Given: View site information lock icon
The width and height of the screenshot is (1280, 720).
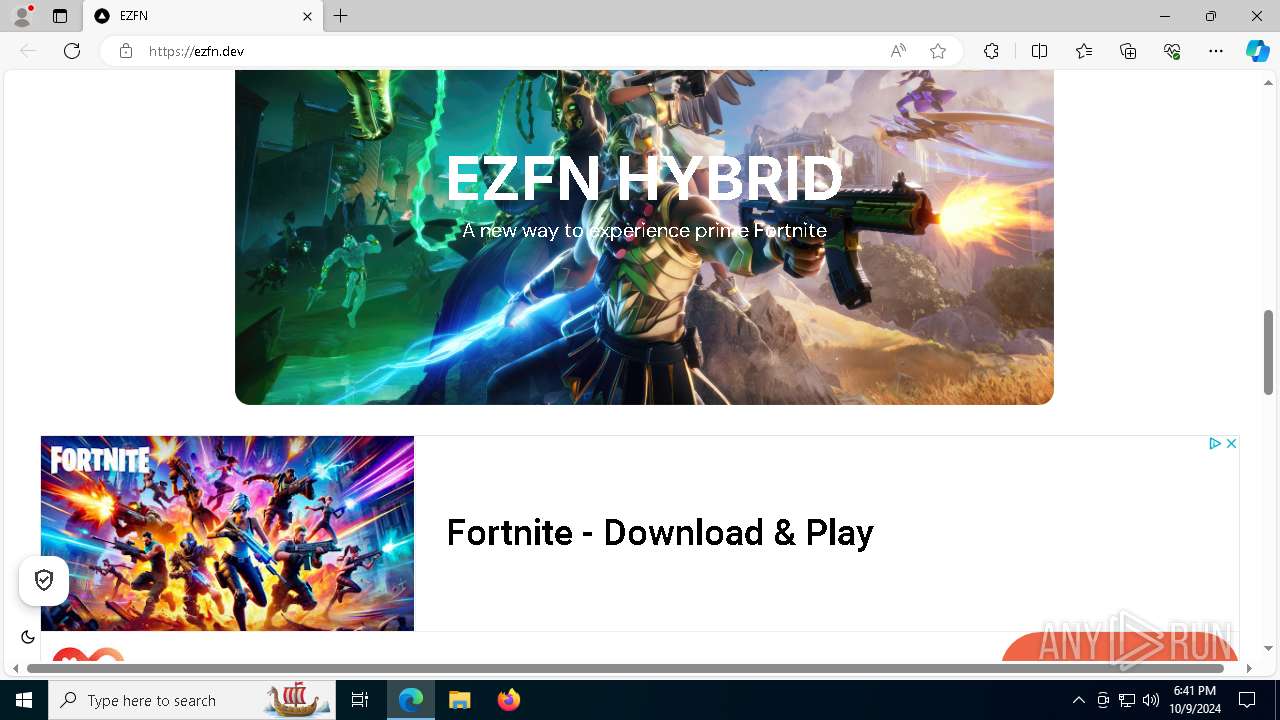Looking at the screenshot, I should click(x=126, y=51).
